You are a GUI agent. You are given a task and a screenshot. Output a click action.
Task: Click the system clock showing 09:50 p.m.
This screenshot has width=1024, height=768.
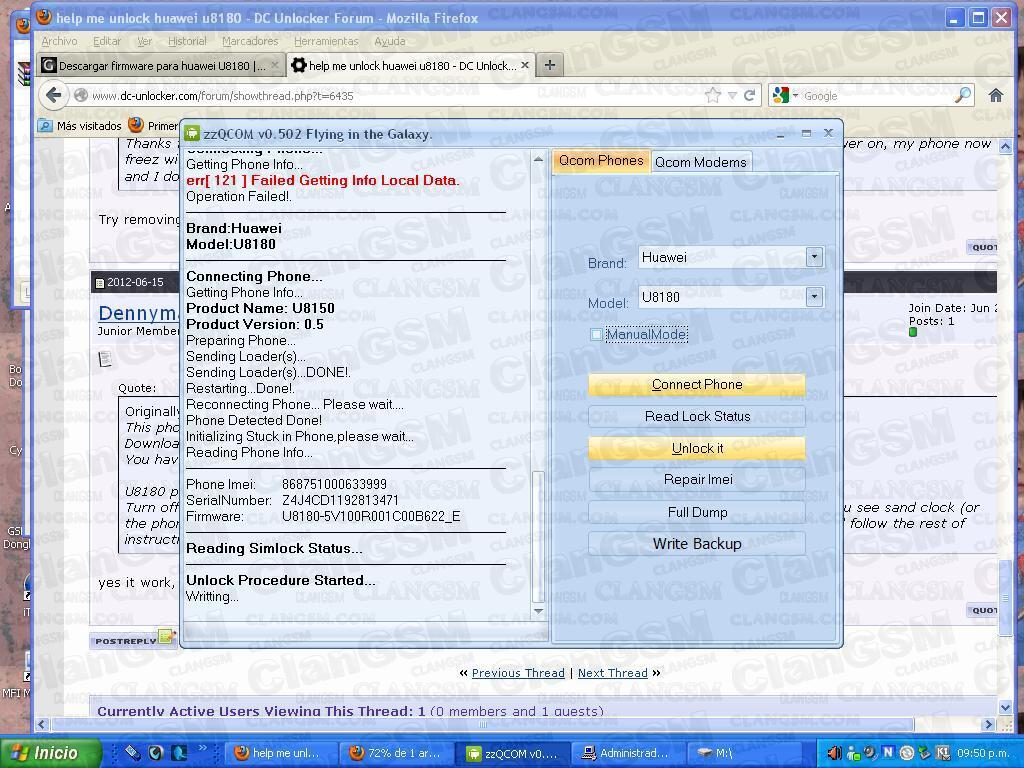coord(985,753)
